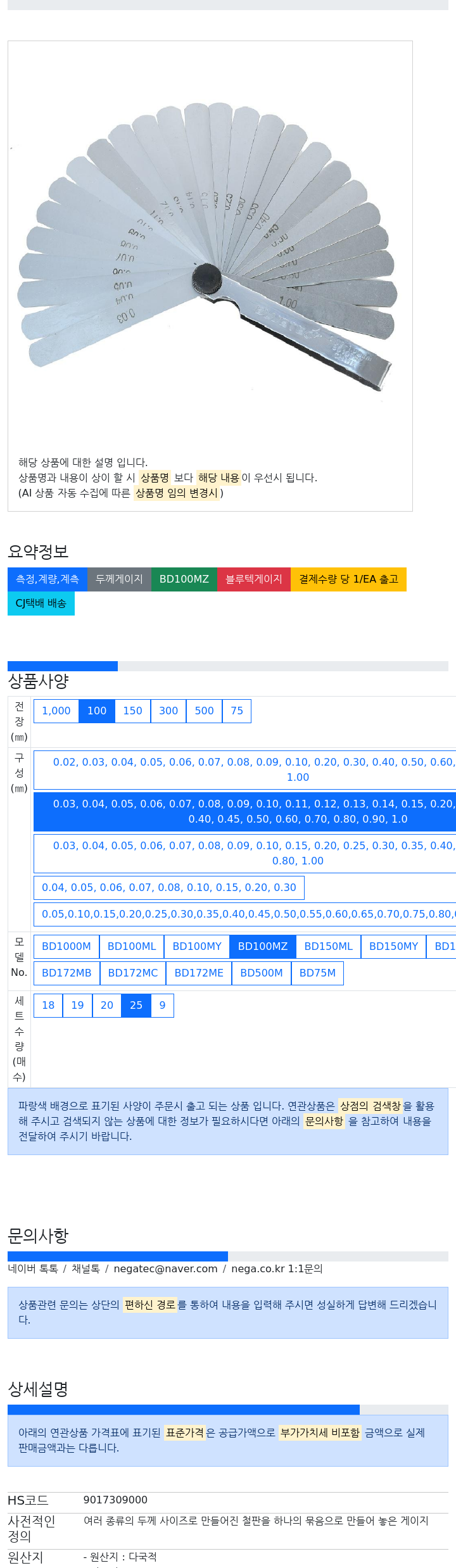Choose length option 100
Screen dimensions: 456x1568
point(97,711)
